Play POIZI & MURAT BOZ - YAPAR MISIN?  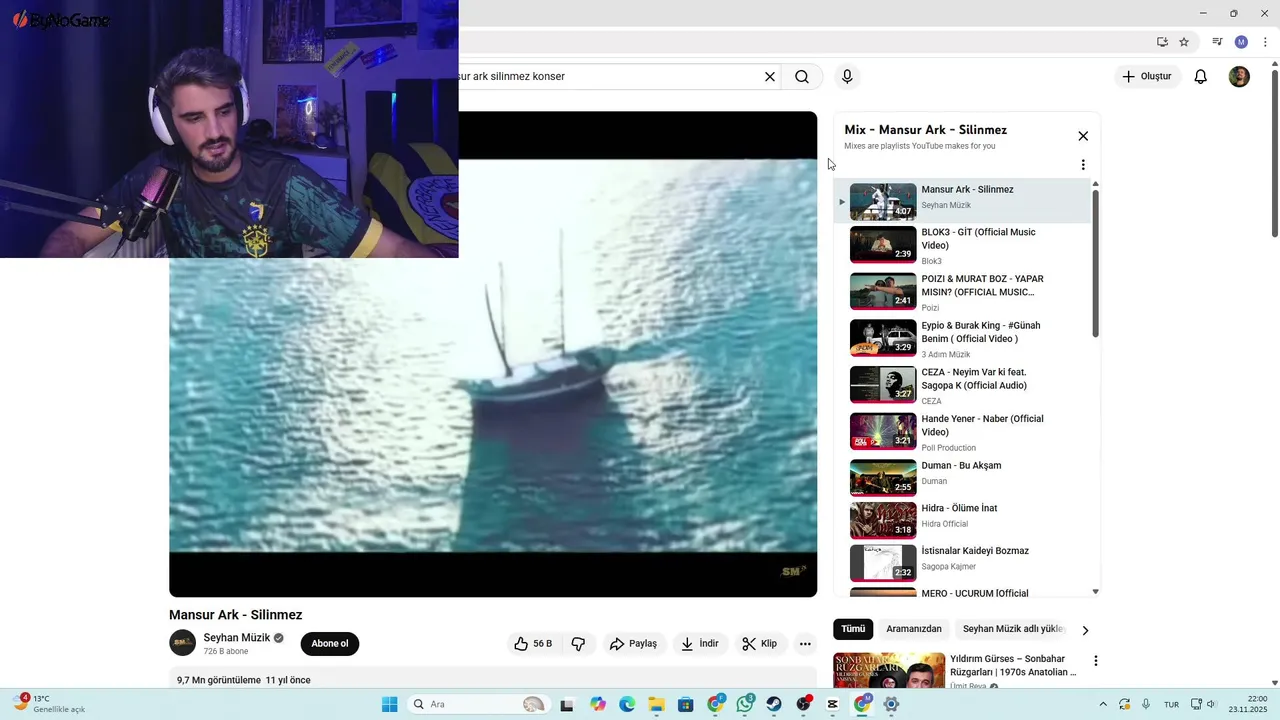[x=964, y=292]
